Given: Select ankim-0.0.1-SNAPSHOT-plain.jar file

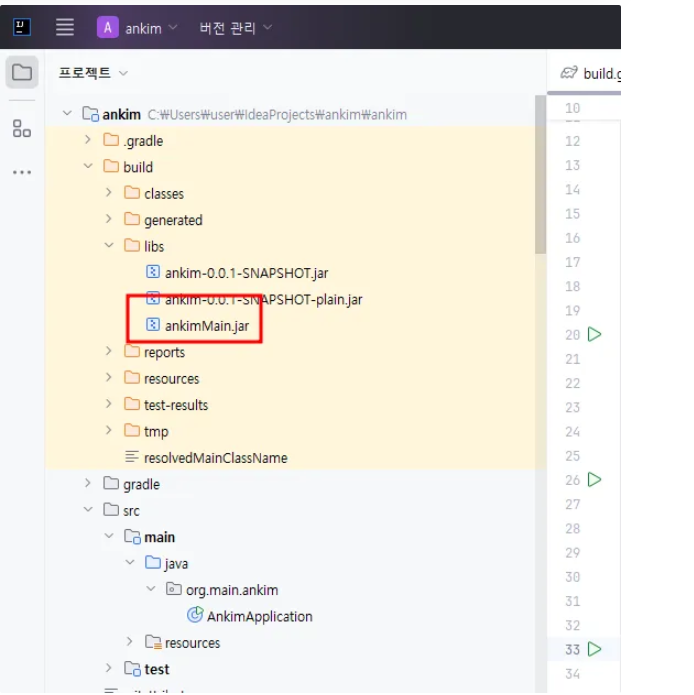Looking at the screenshot, I should click(264, 299).
